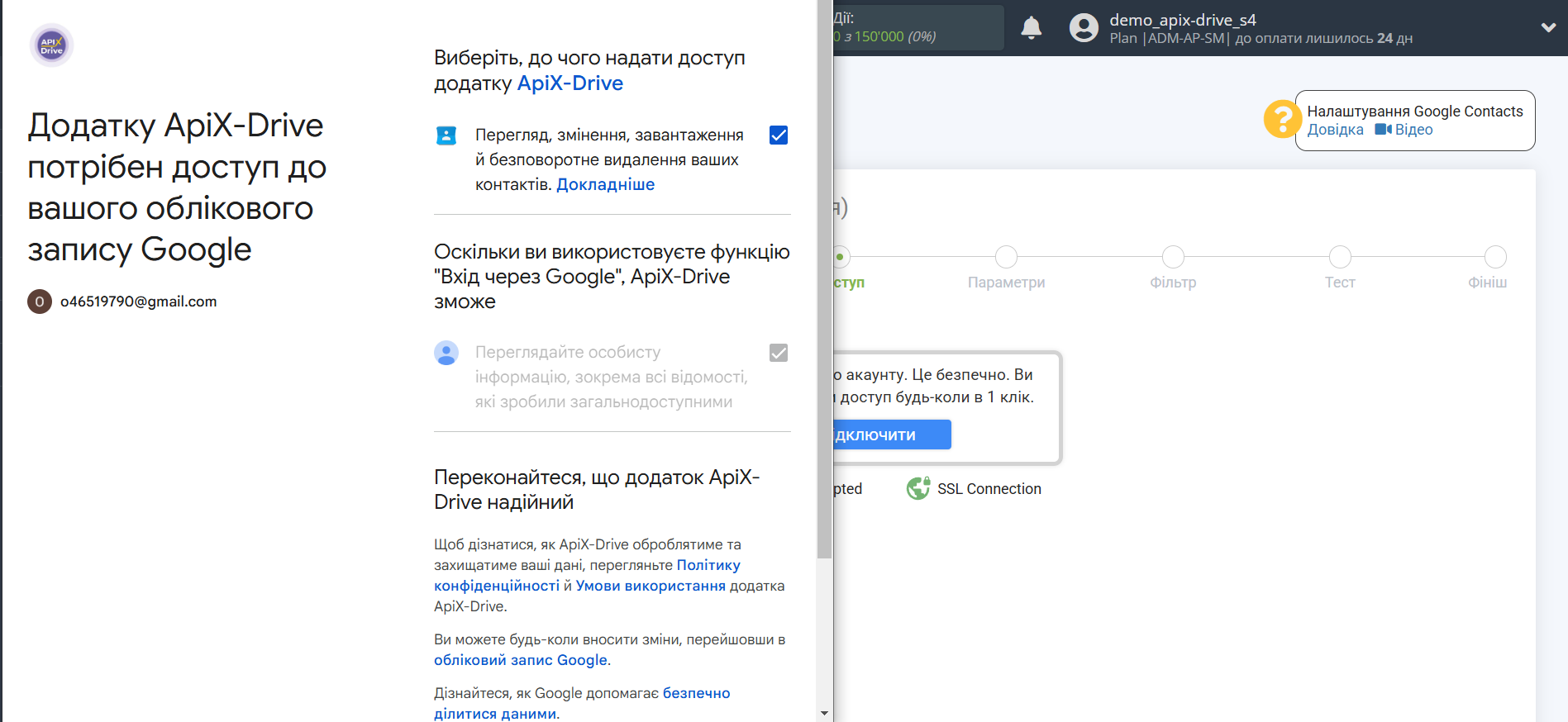This screenshot has height=722, width=1568.
Task: Click the Plan ADM-AP-SM info text
Action: [x=1261, y=38]
